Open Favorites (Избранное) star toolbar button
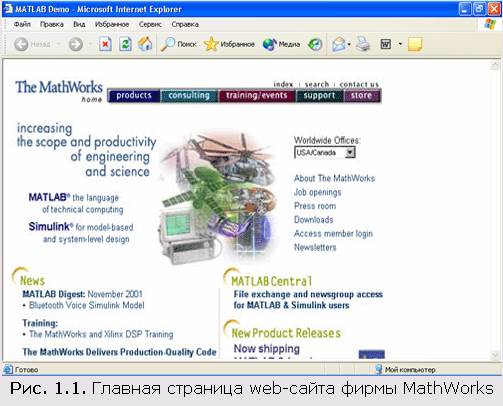Image resolution: width=503 pixels, height=406 pixels. [229, 44]
